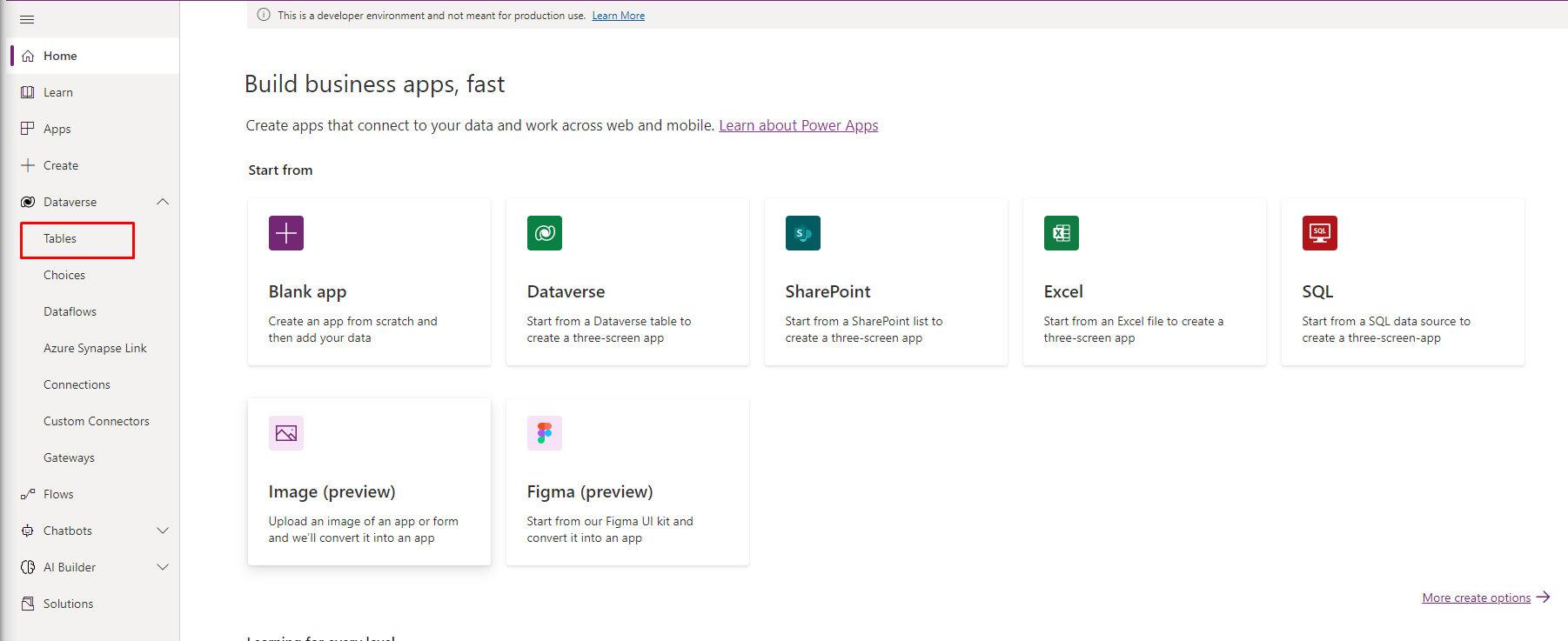Open the Learn menu item

tap(90, 92)
